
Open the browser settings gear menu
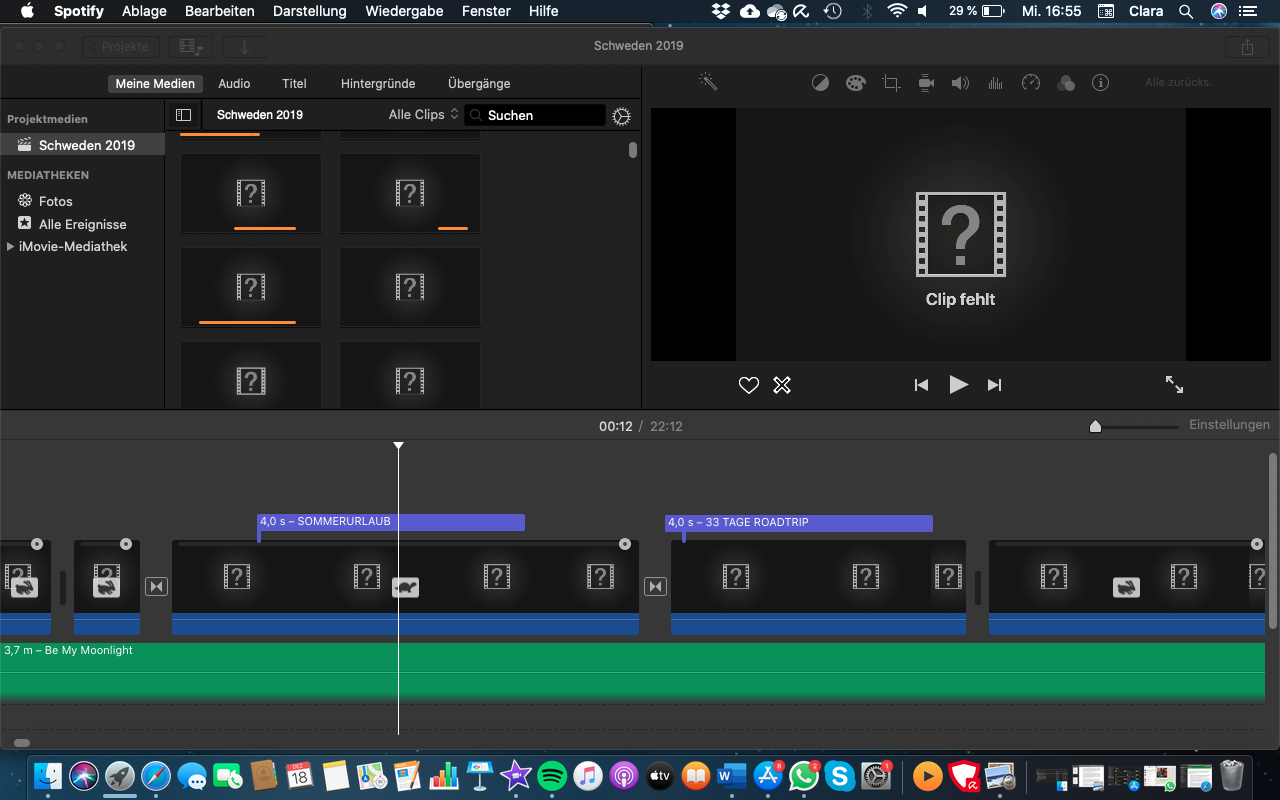(x=621, y=116)
